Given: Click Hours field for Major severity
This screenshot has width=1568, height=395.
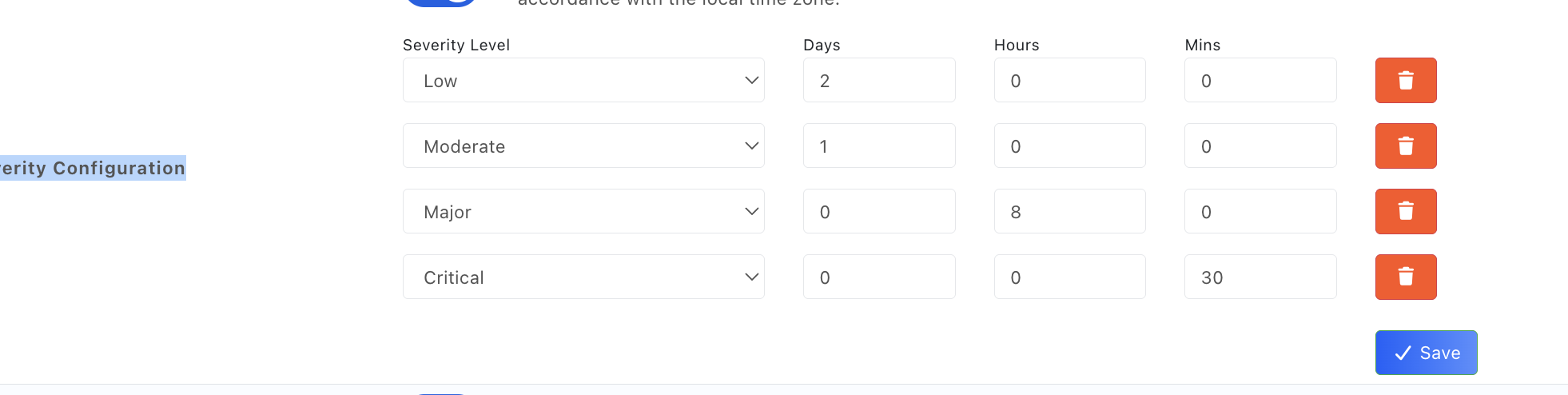Looking at the screenshot, I should click(1069, 211).
